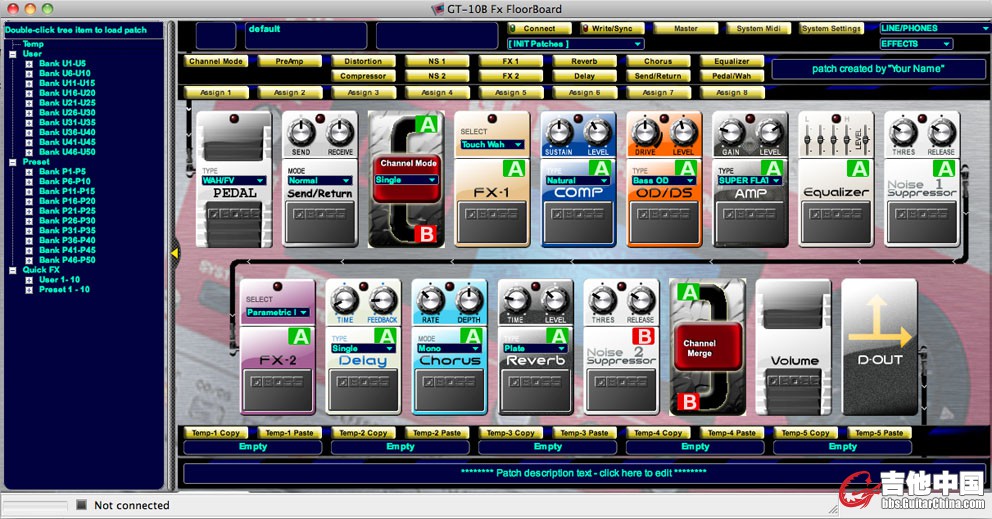Open the WAH/FV type dropdown
This screenshot has width=992, height=519.
233,180
